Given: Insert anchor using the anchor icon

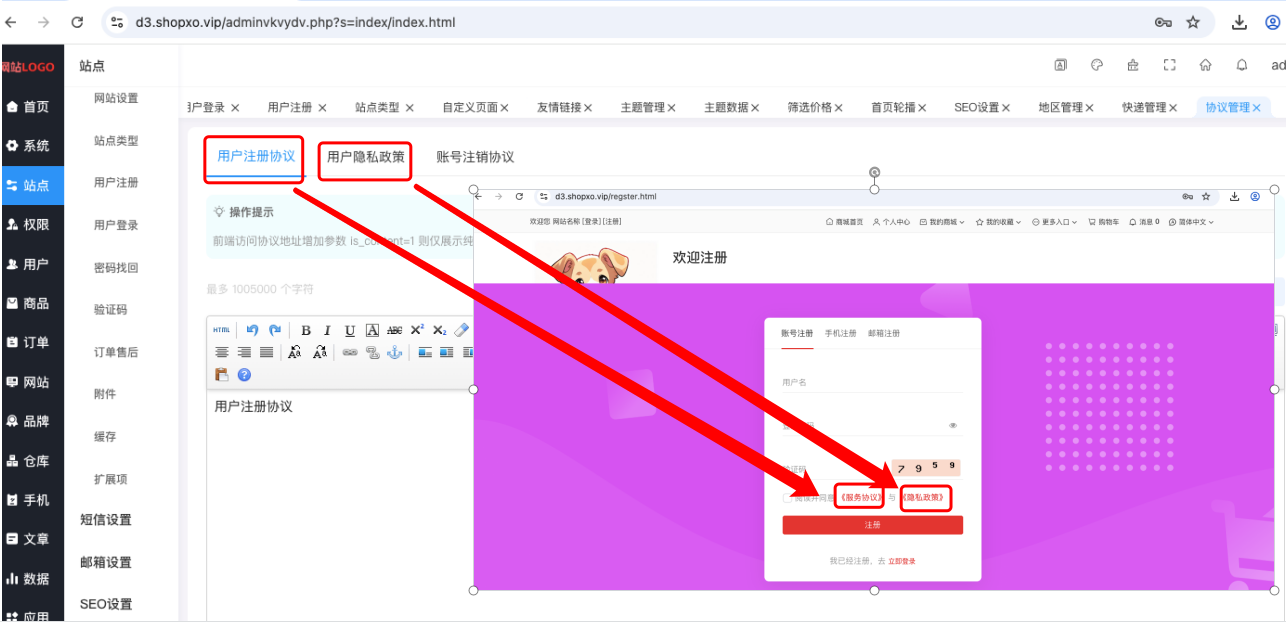Looking at the screenshot, I should click(x=394, y=352).
